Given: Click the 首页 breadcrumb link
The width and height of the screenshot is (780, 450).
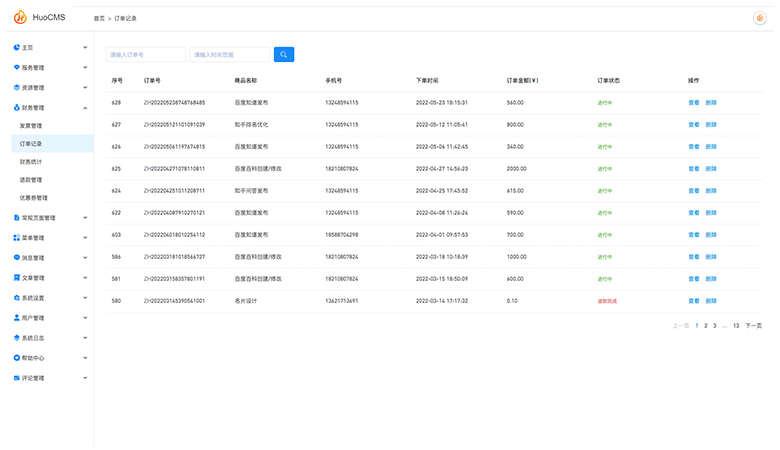Looking at the screenshot, I should pyautogui.click(x=99, y=18).
